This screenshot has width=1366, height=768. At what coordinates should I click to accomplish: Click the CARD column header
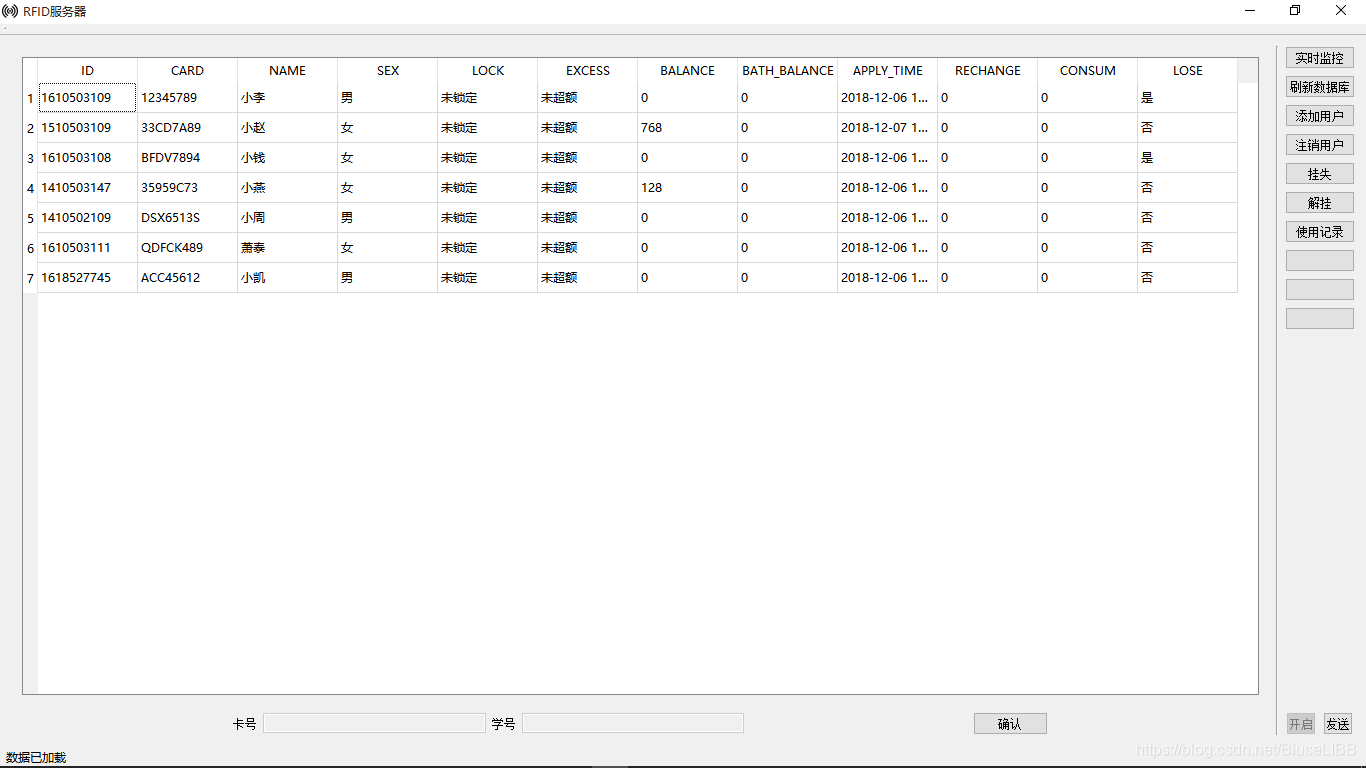pos(188,70)
